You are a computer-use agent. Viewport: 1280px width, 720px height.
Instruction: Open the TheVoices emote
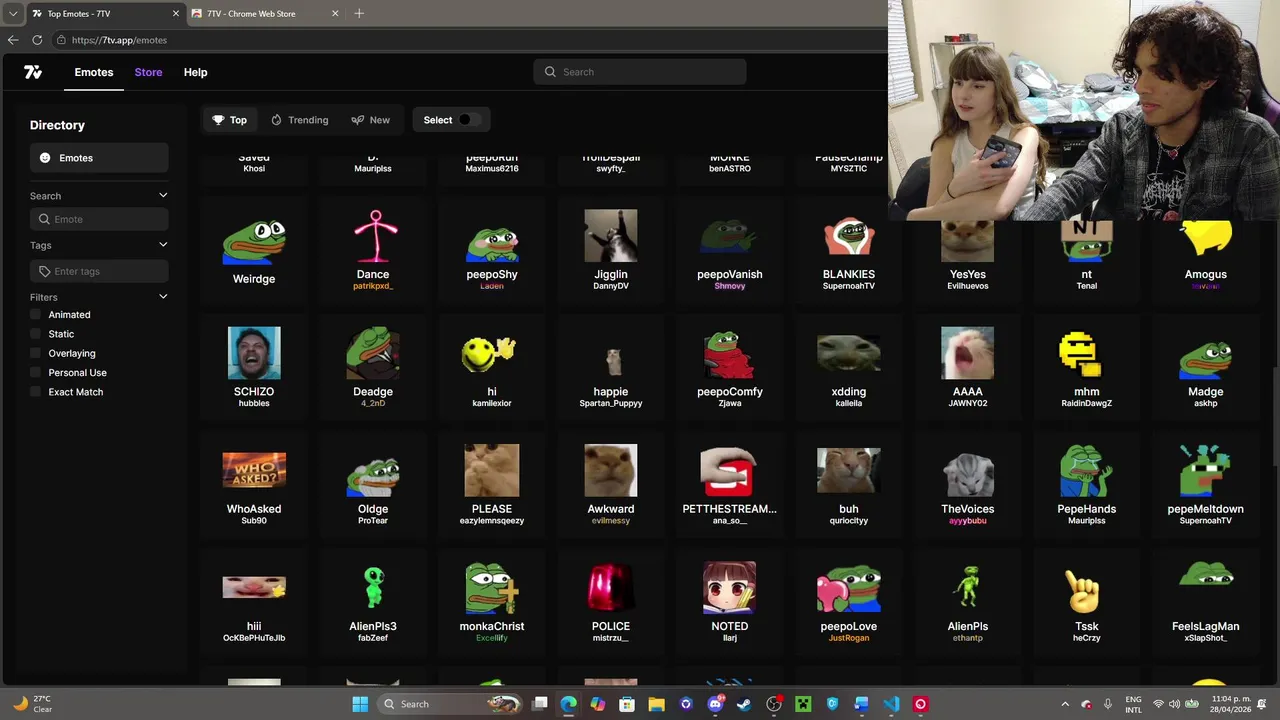click(968, 486)
